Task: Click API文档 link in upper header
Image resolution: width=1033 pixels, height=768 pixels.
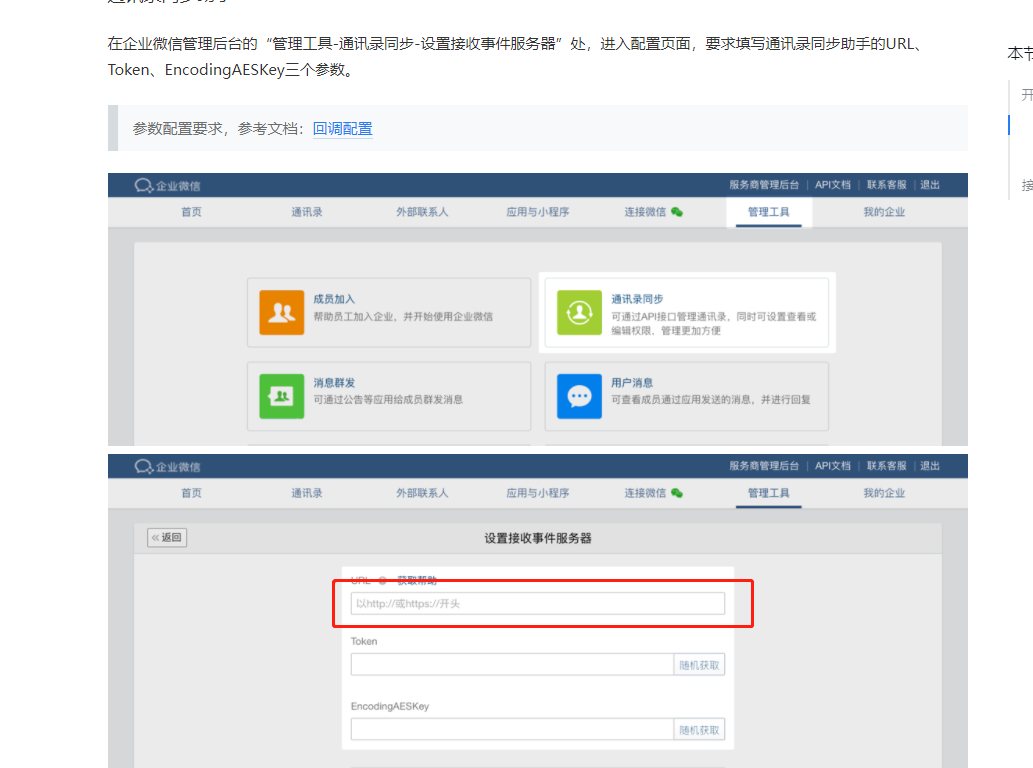Action: pos(833,185)
